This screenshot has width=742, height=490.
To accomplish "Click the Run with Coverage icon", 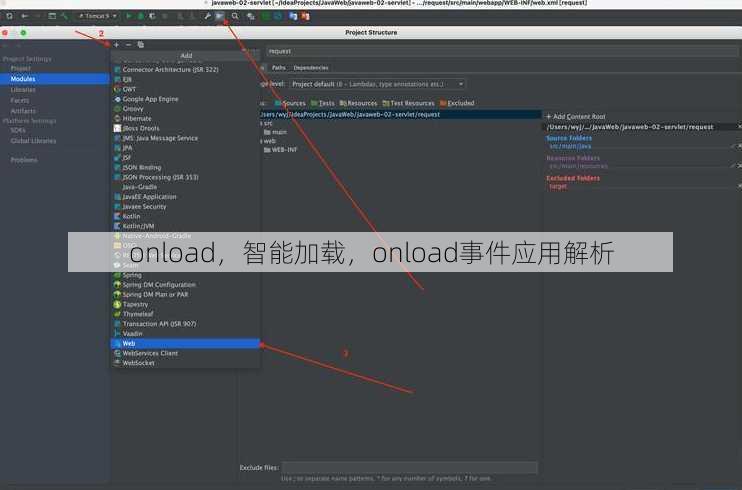I will click(152, 16).
